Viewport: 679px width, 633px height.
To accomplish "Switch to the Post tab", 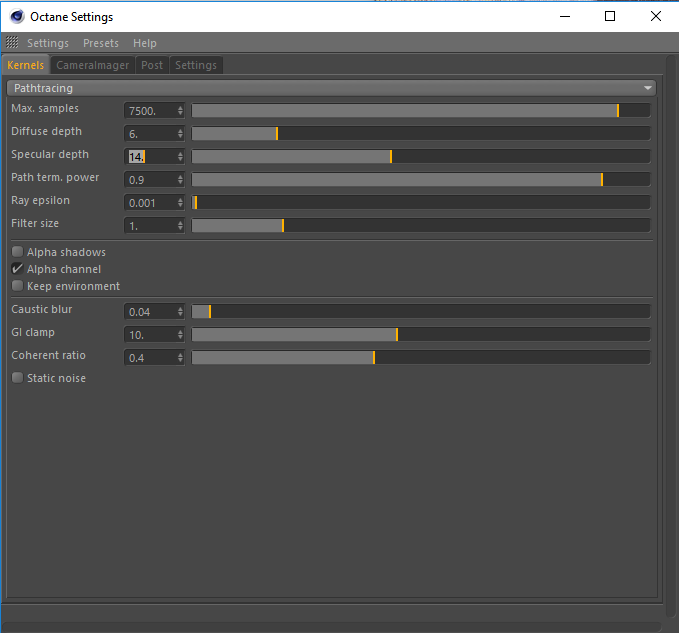I will click(x=152, y=65).
